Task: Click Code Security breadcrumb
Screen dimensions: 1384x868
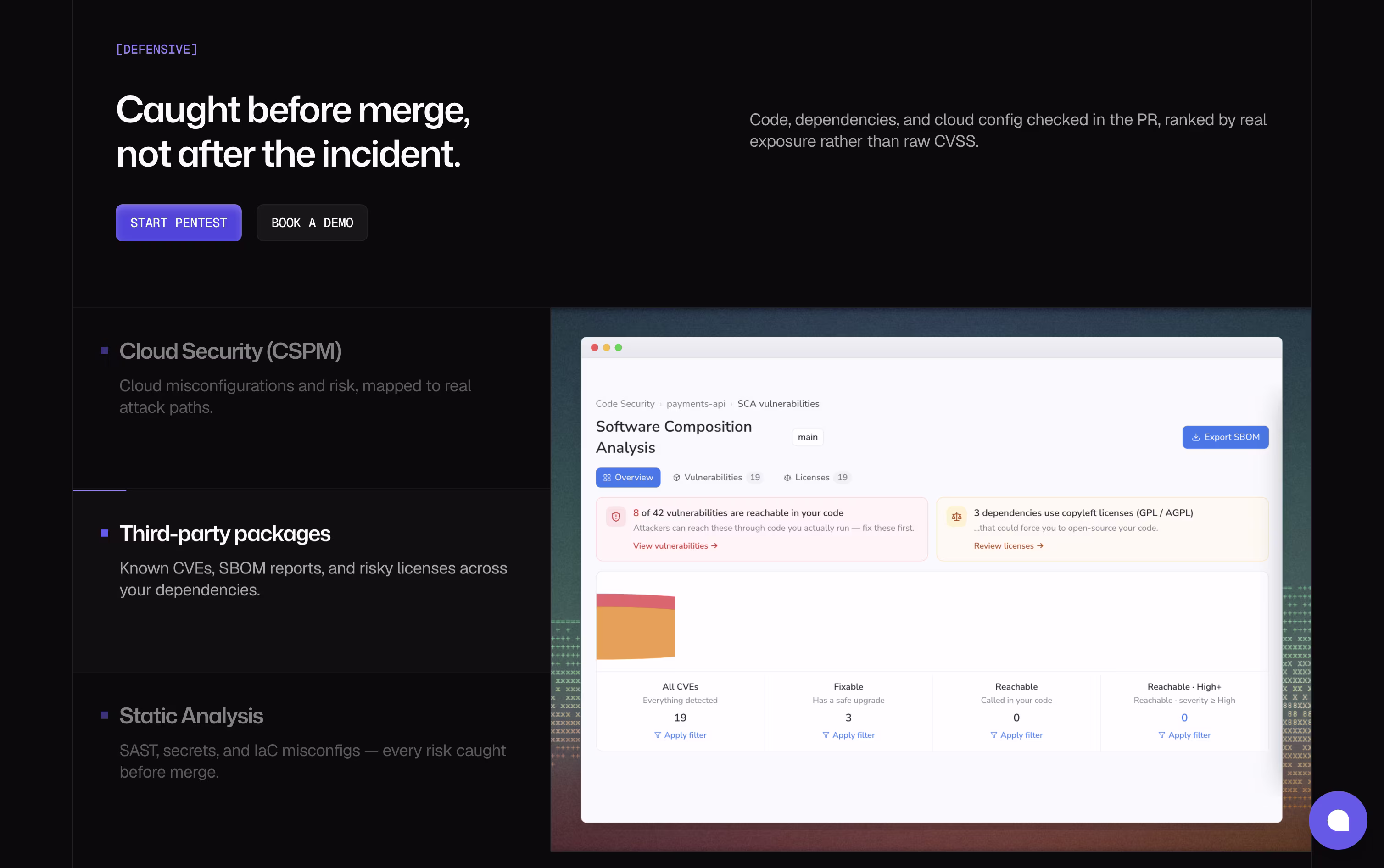Action: tap(625, 404)
